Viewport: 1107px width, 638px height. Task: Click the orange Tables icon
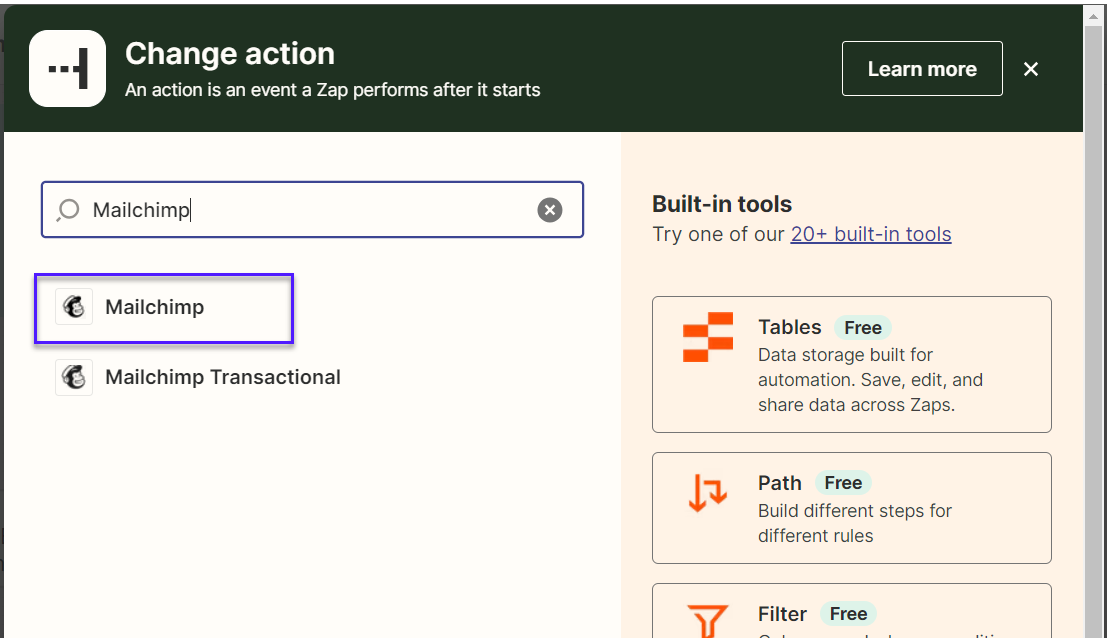(x=707, y=337)
